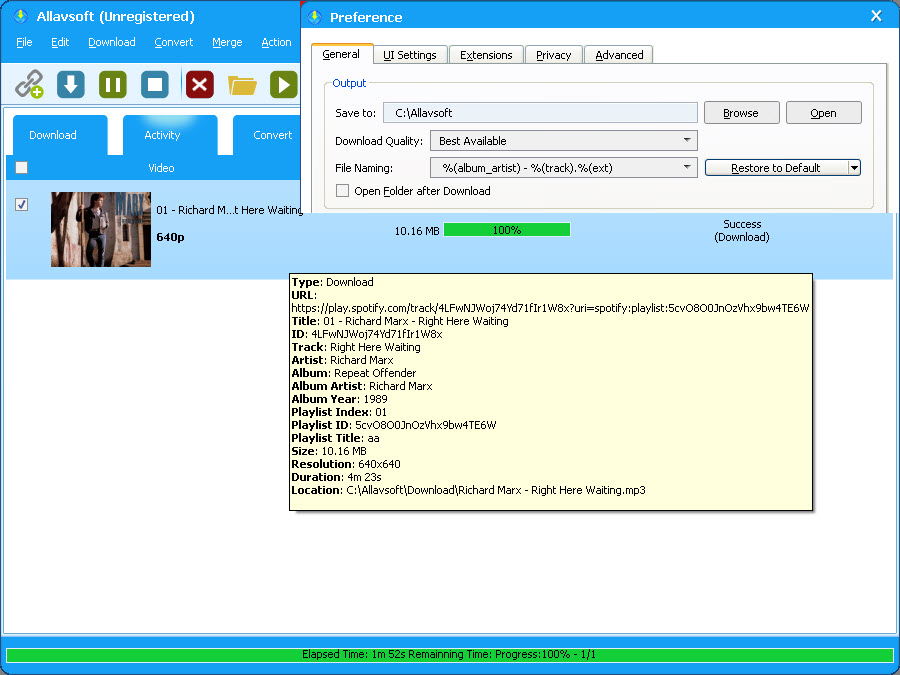Click the Save to path field
Screen dimensions: 900x675
click(540, 113)
